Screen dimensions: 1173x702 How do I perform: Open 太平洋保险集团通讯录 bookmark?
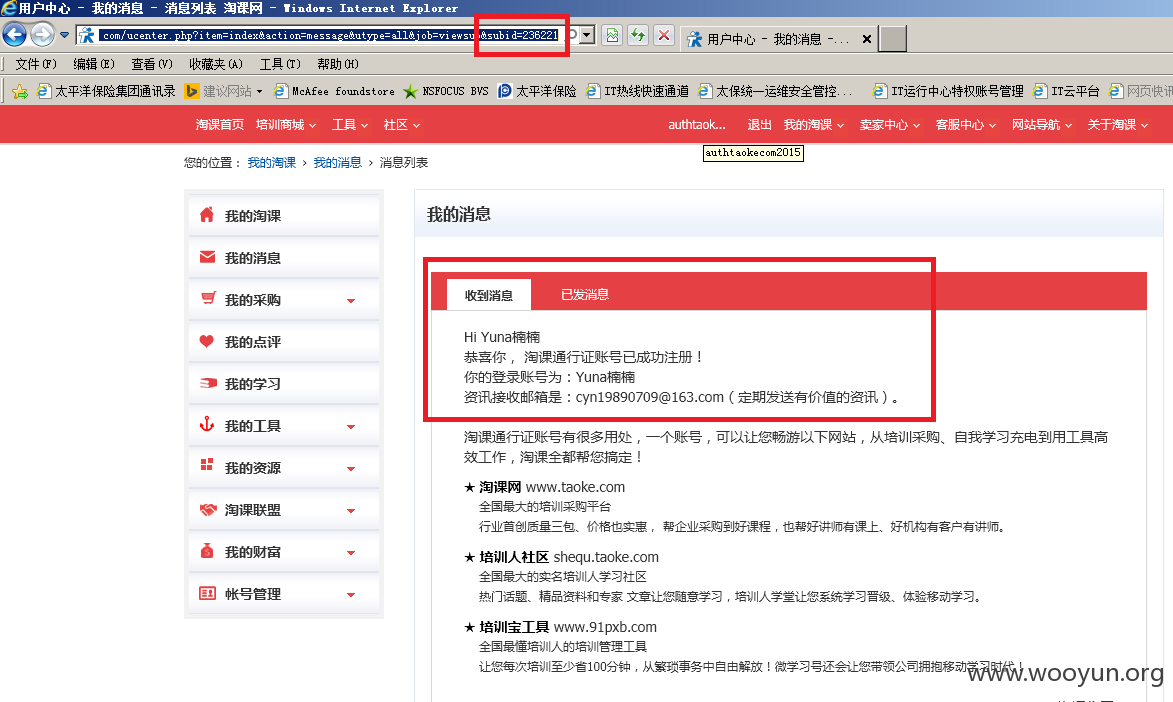[105, 91]
